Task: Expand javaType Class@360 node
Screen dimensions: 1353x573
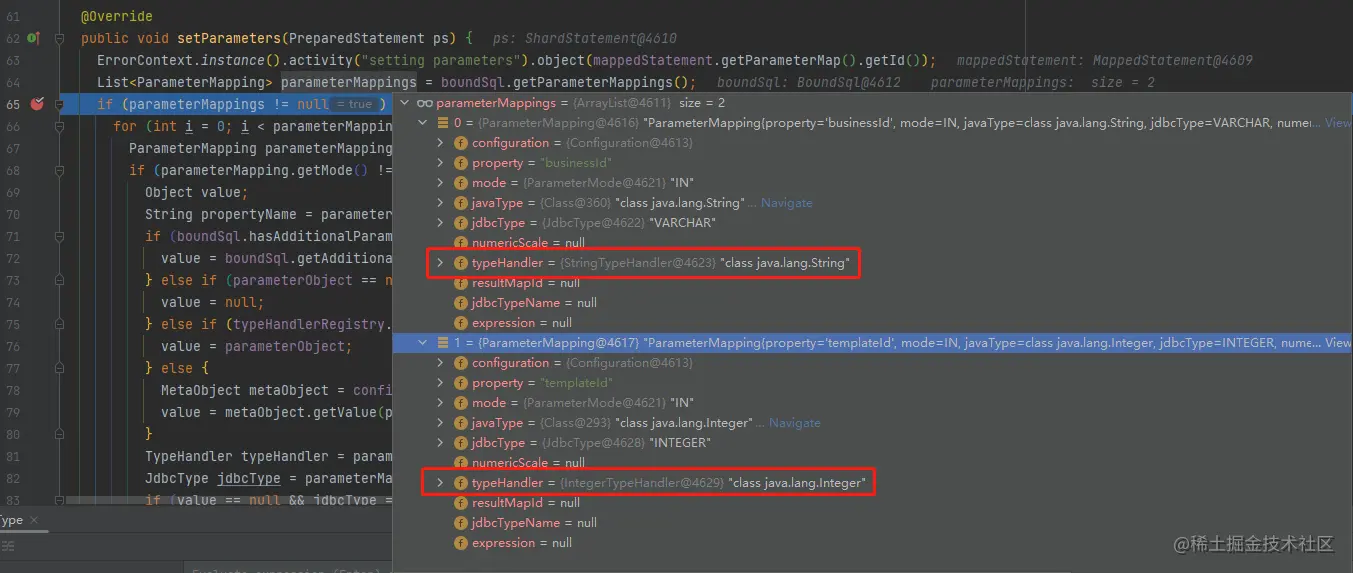Action: tap(440, 203)
